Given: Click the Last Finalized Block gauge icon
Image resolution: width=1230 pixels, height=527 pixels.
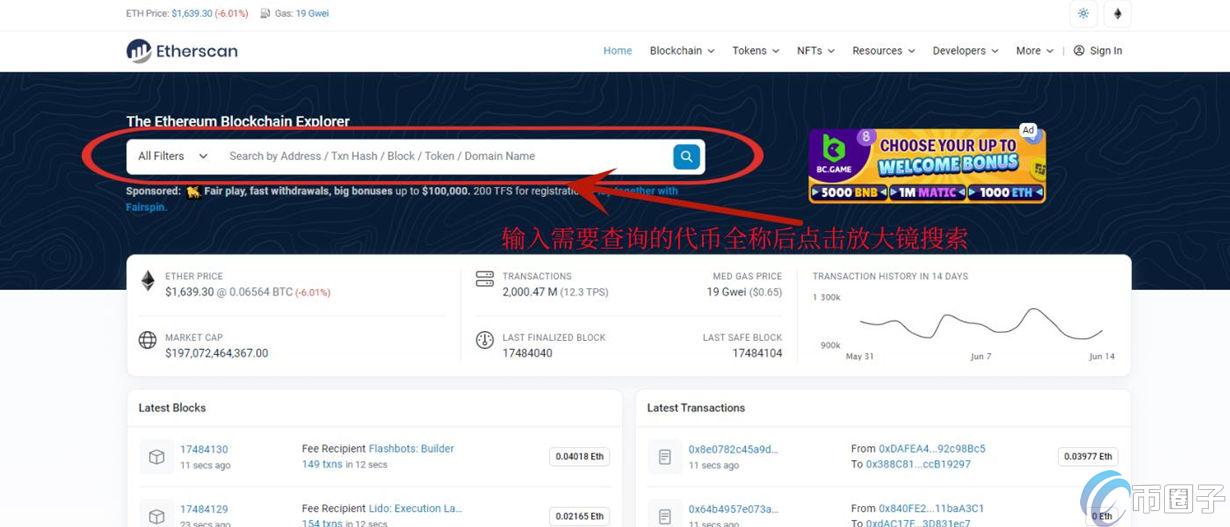Looking at the screenshot, I should pyautogui.click(x=485, y=340).
